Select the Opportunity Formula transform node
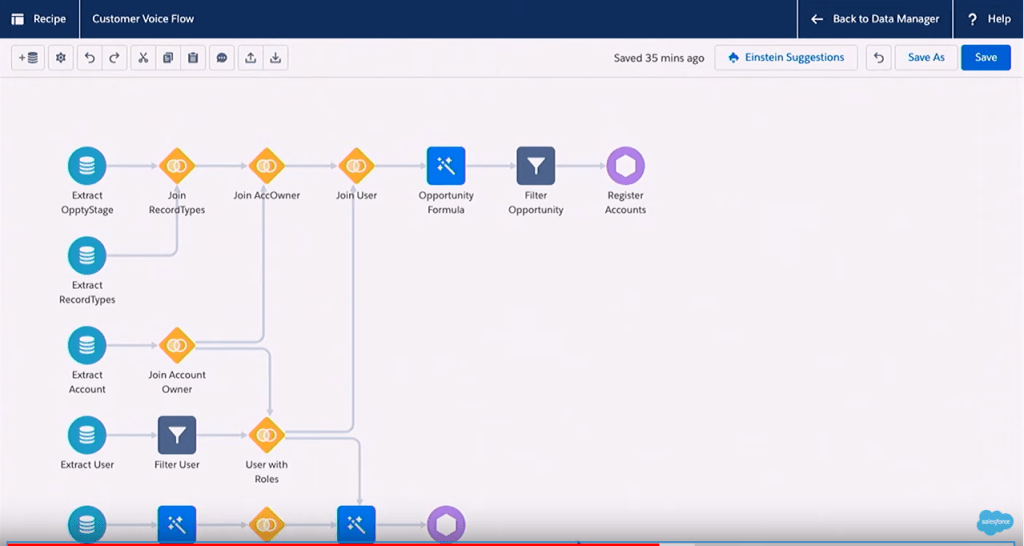Screen dimensions: 1024x546 tap(446, 166)
